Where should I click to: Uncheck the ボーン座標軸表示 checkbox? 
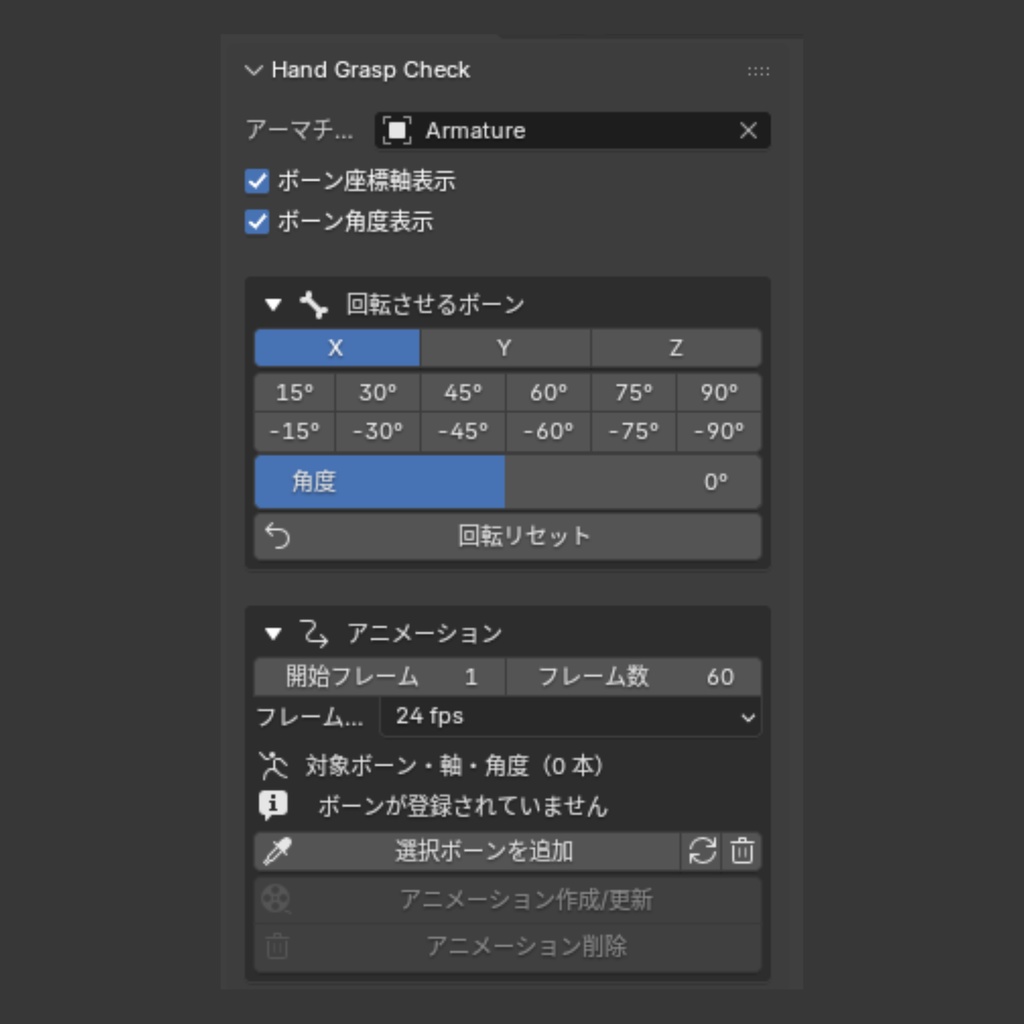tap(256, 181)
